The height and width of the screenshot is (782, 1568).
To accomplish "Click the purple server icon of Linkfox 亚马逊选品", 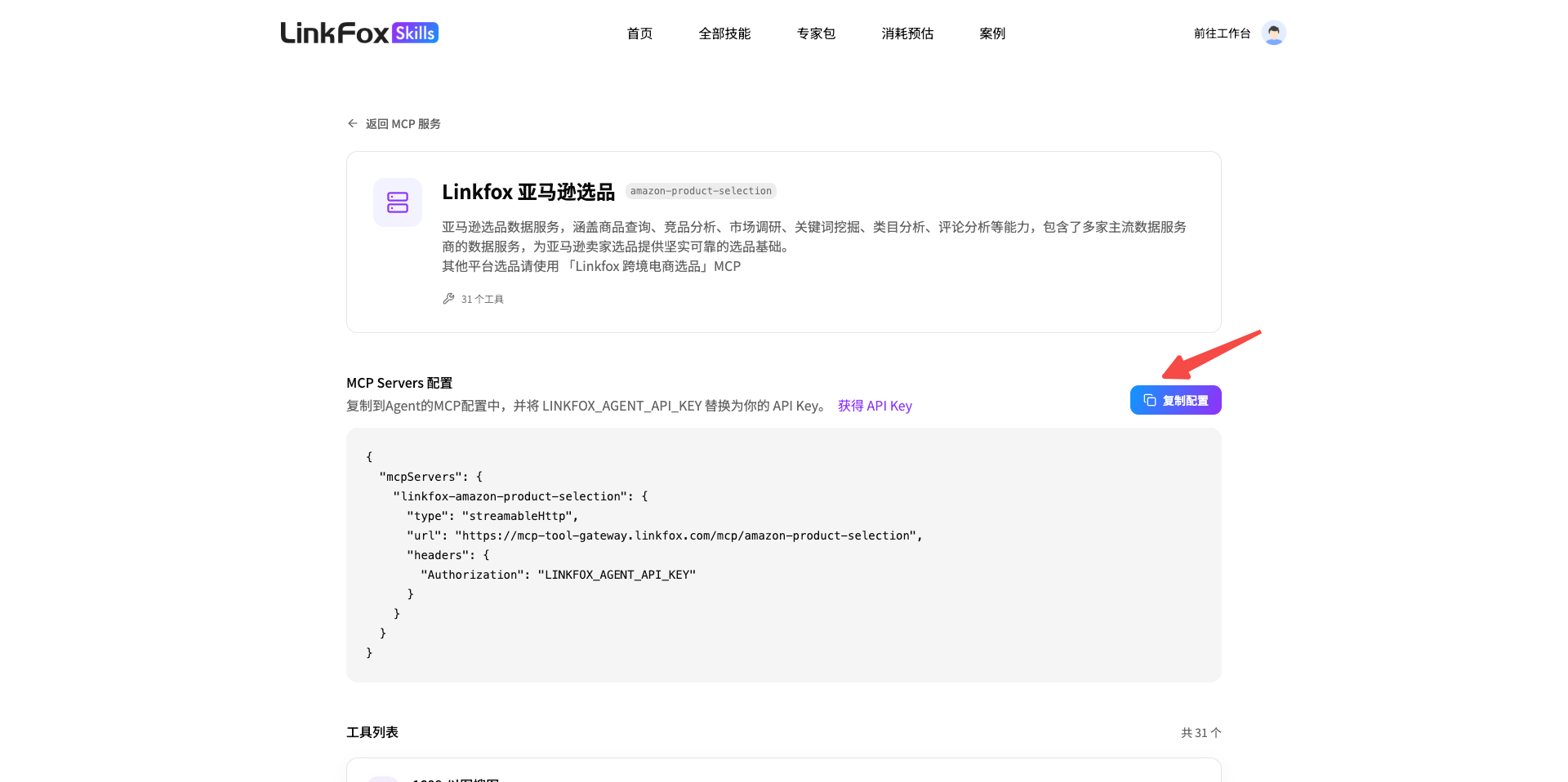I will (398, 202).
